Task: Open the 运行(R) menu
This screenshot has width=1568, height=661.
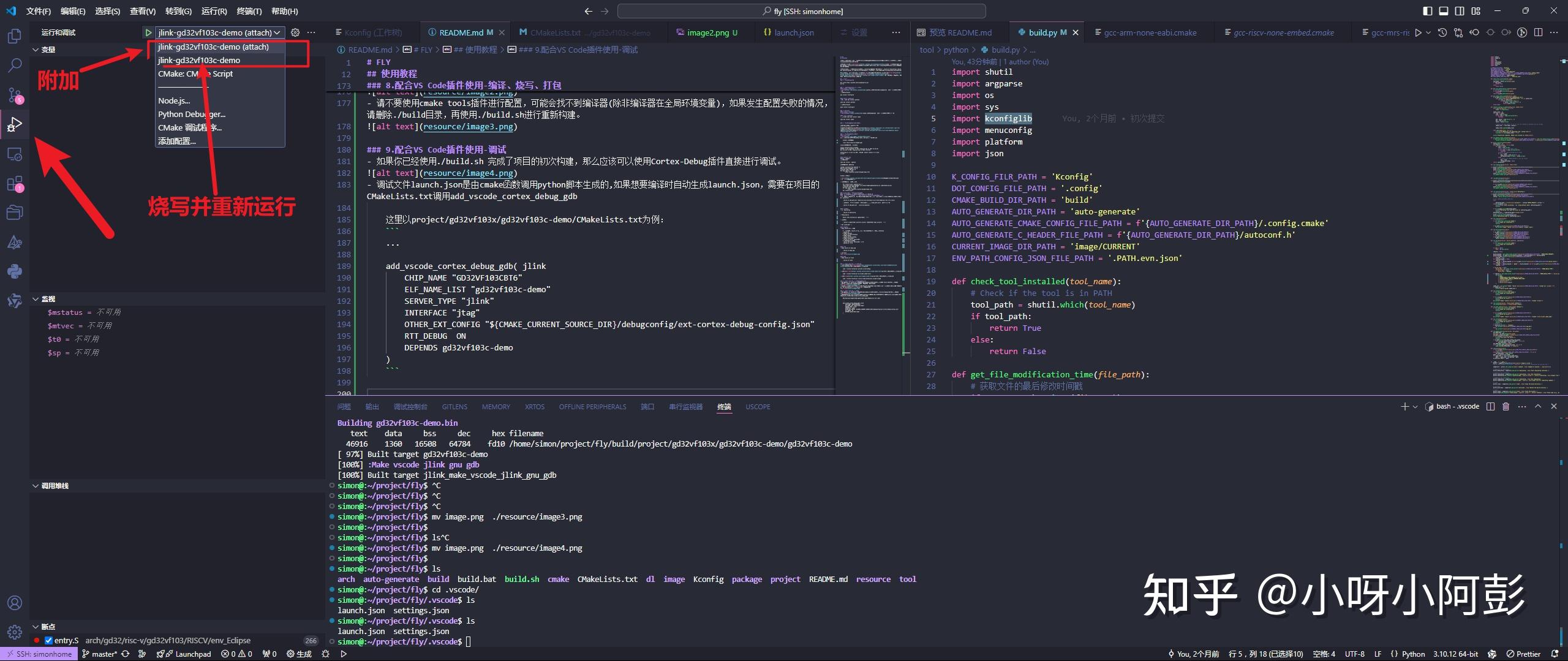Action: tap(213, 10)
